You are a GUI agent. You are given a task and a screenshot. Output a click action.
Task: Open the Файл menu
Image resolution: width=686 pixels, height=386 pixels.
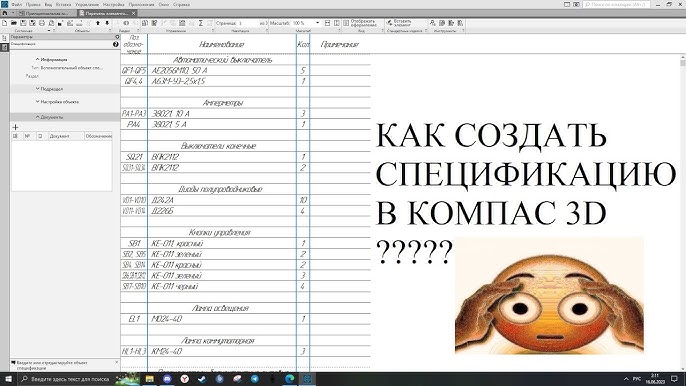pyautogui.click(x=17, y=4)
